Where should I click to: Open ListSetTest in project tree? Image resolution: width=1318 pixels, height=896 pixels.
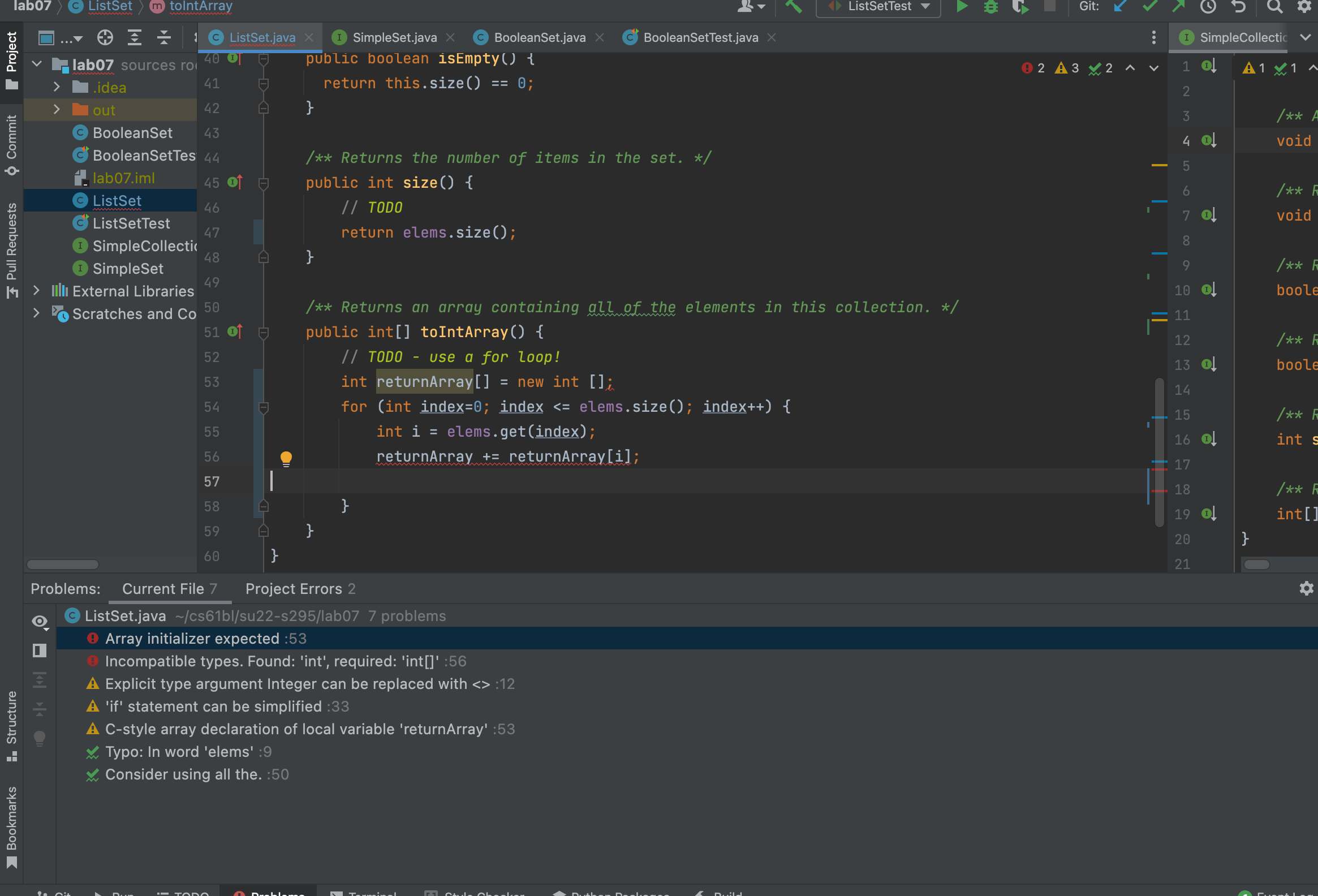131,223
